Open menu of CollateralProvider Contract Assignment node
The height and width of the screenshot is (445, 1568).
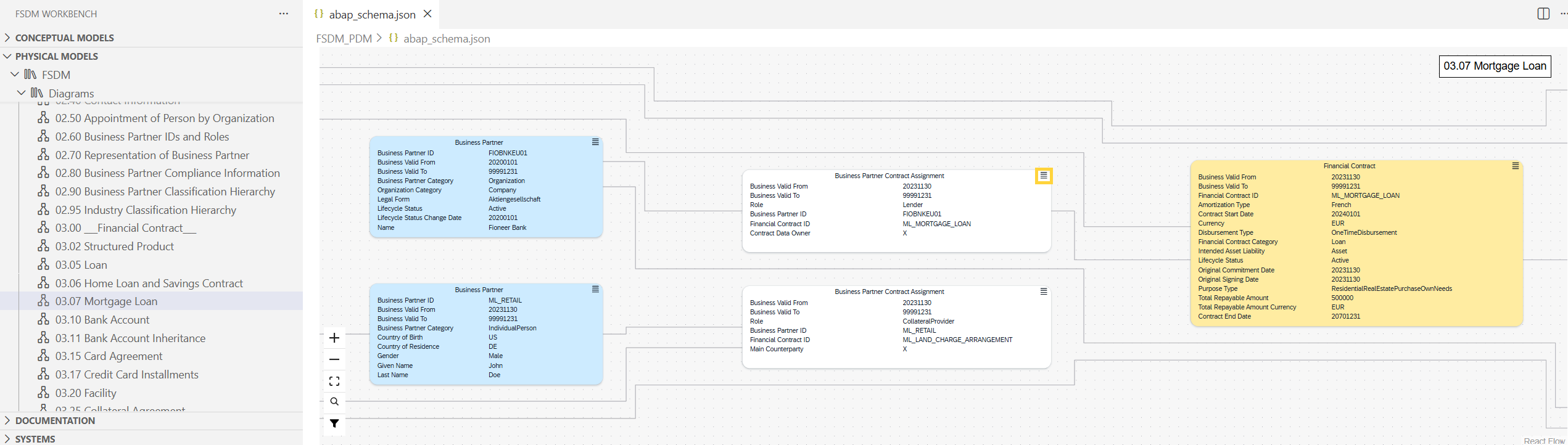(1044, 292)
